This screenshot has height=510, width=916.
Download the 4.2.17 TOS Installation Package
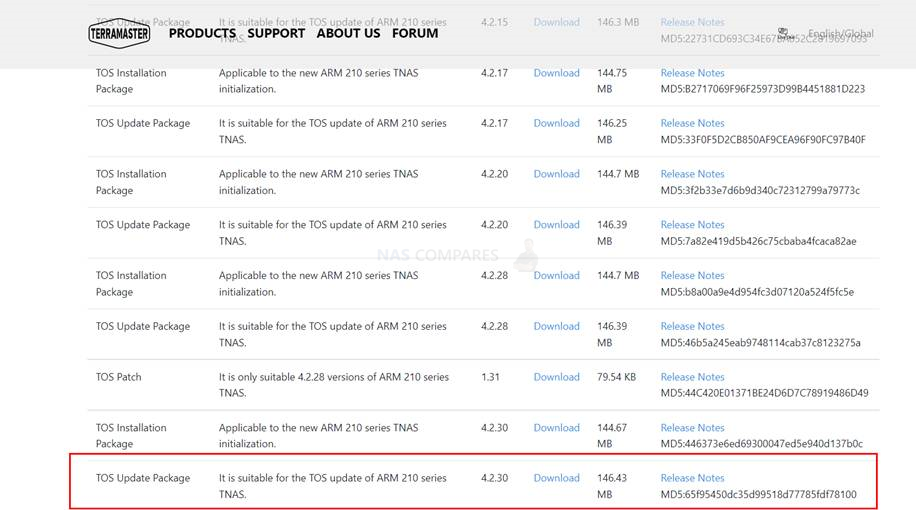556,73
